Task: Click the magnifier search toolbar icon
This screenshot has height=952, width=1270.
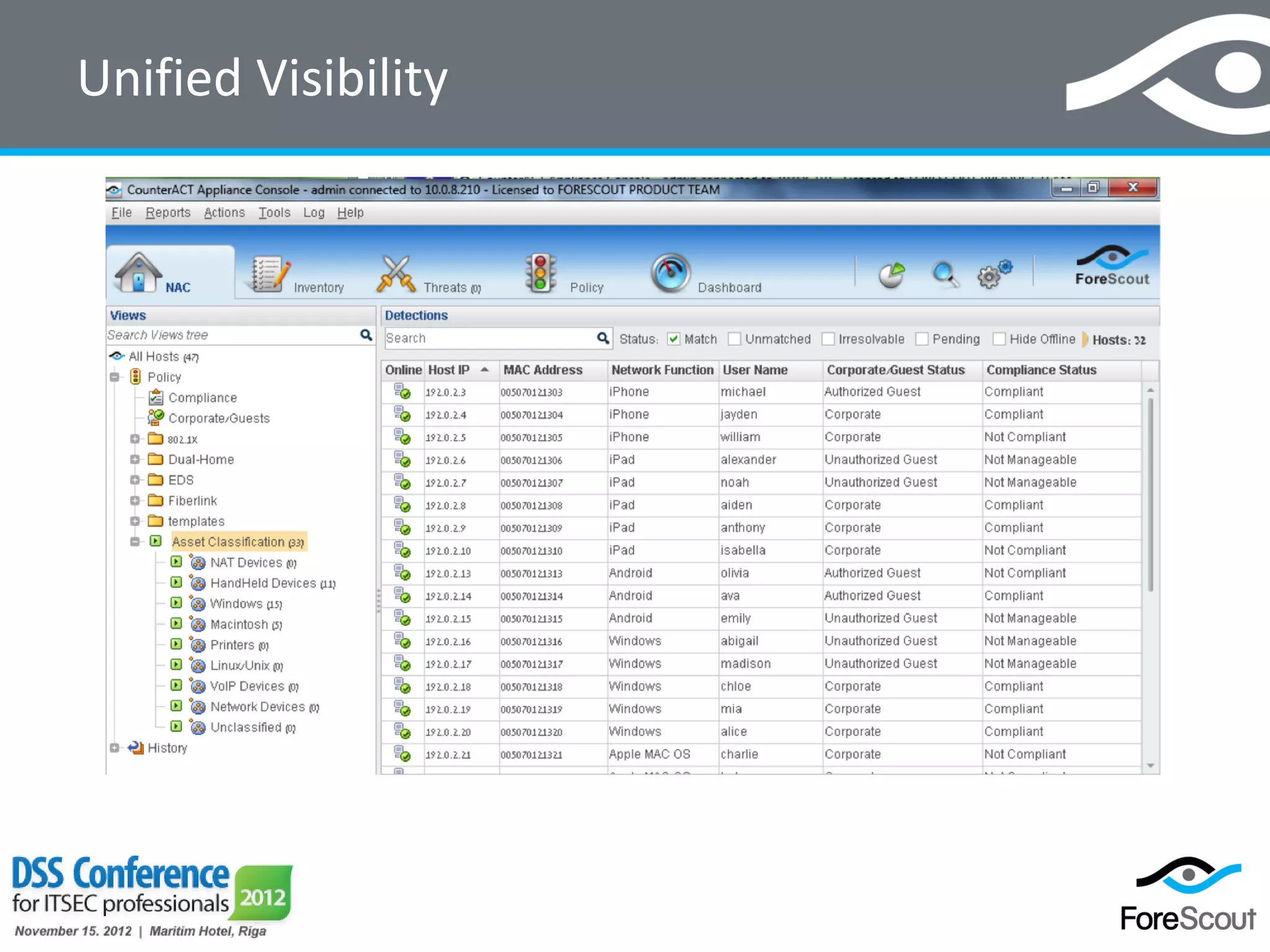Action: point(945,275)
